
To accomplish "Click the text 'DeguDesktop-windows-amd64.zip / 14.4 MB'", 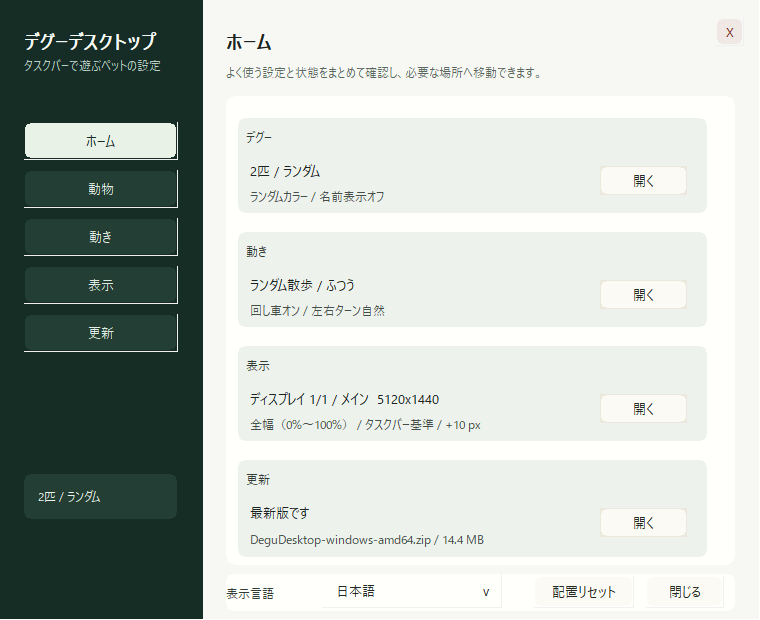I will 367,540.
